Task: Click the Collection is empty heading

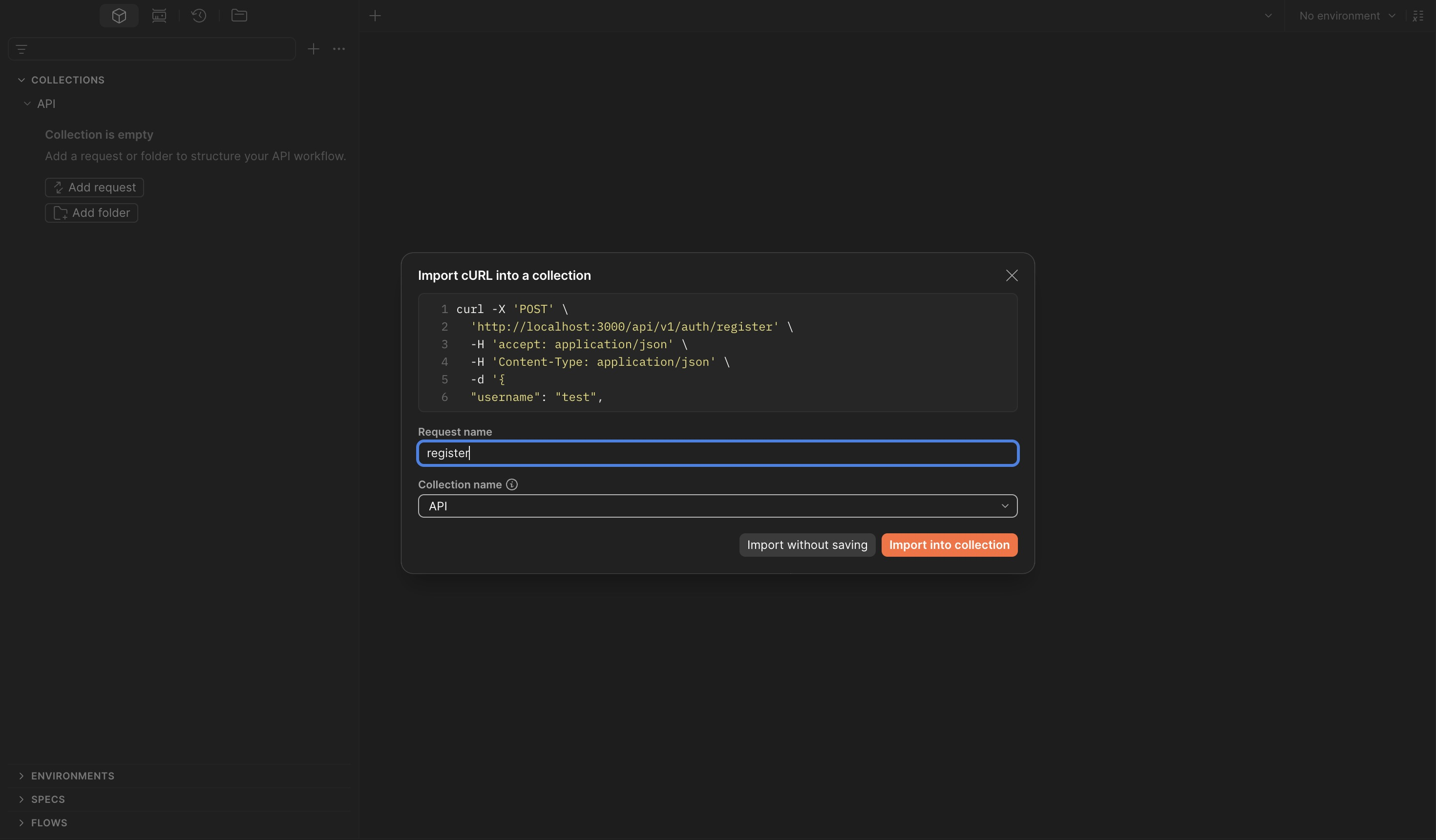Action: tap(99, 134)
